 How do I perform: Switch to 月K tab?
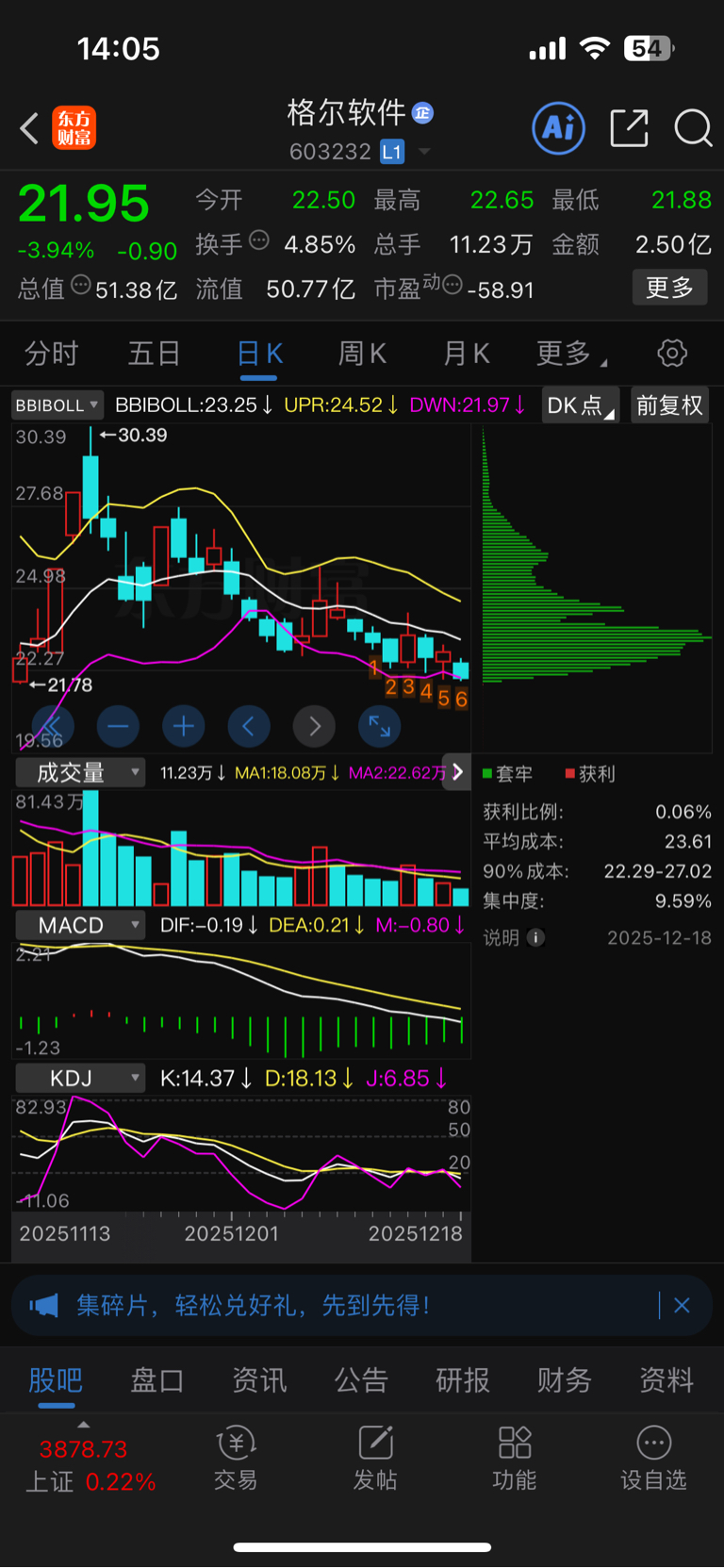467,354
